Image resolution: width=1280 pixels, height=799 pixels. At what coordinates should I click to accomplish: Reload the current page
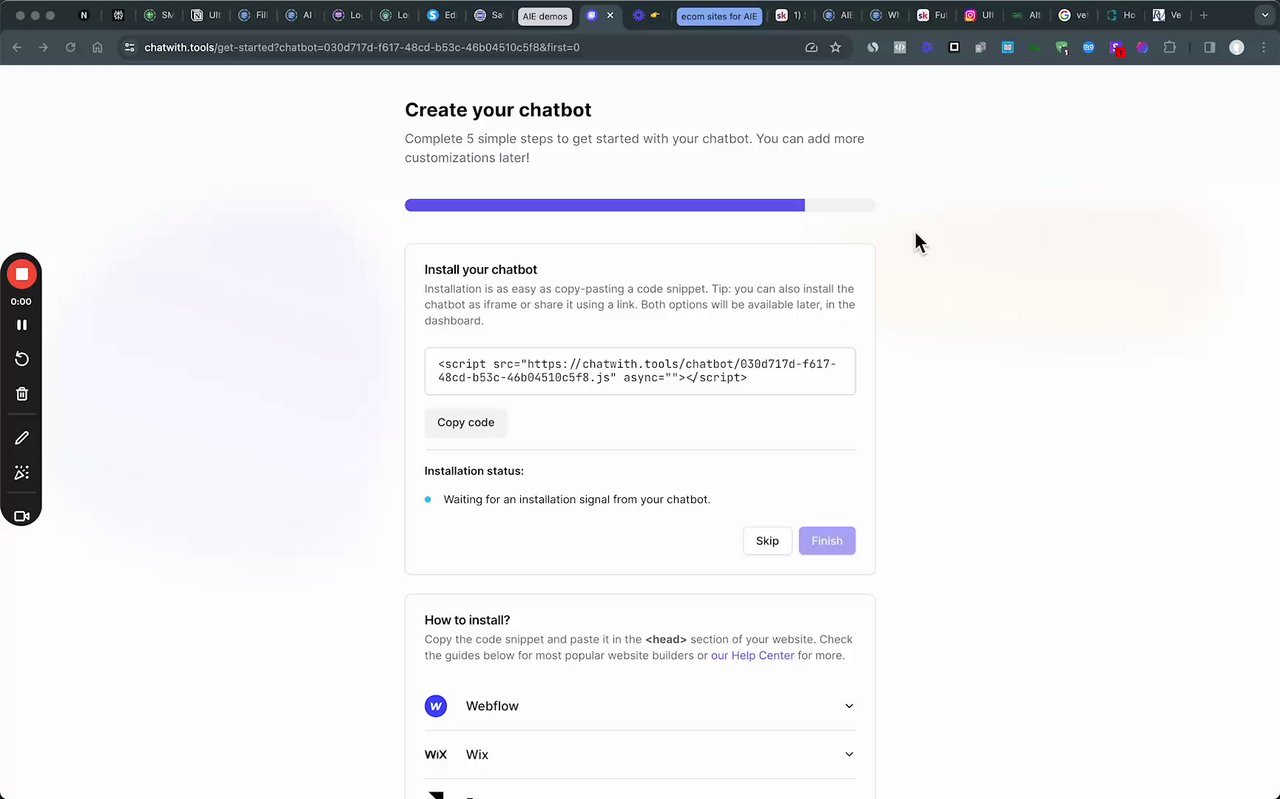(70, 47)
